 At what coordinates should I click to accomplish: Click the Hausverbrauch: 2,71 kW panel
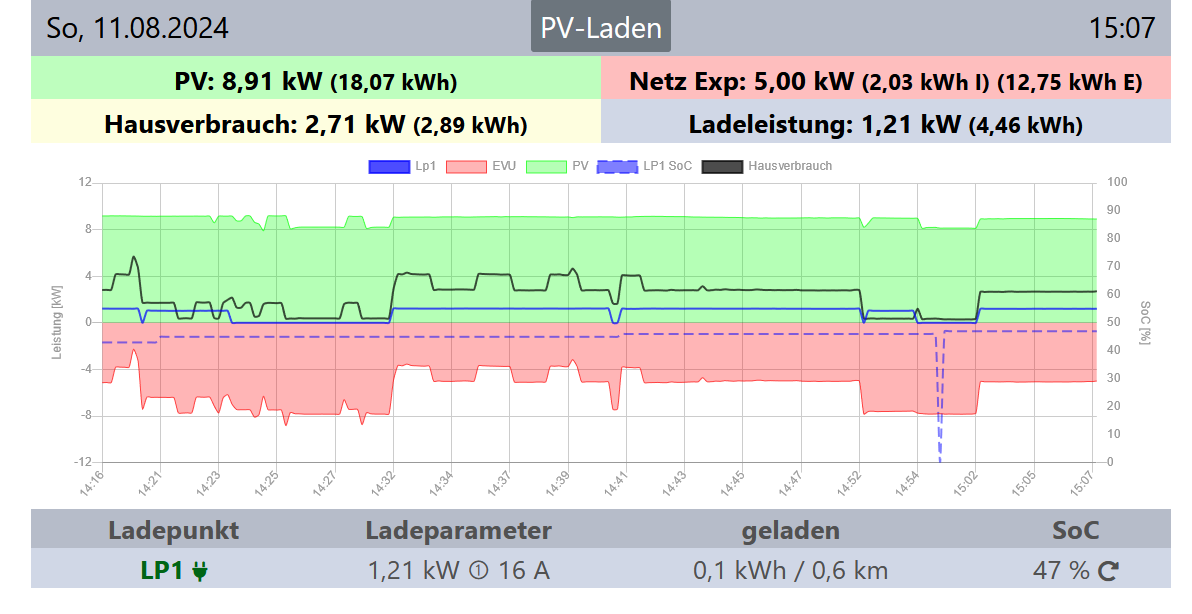tap(315, 122)
